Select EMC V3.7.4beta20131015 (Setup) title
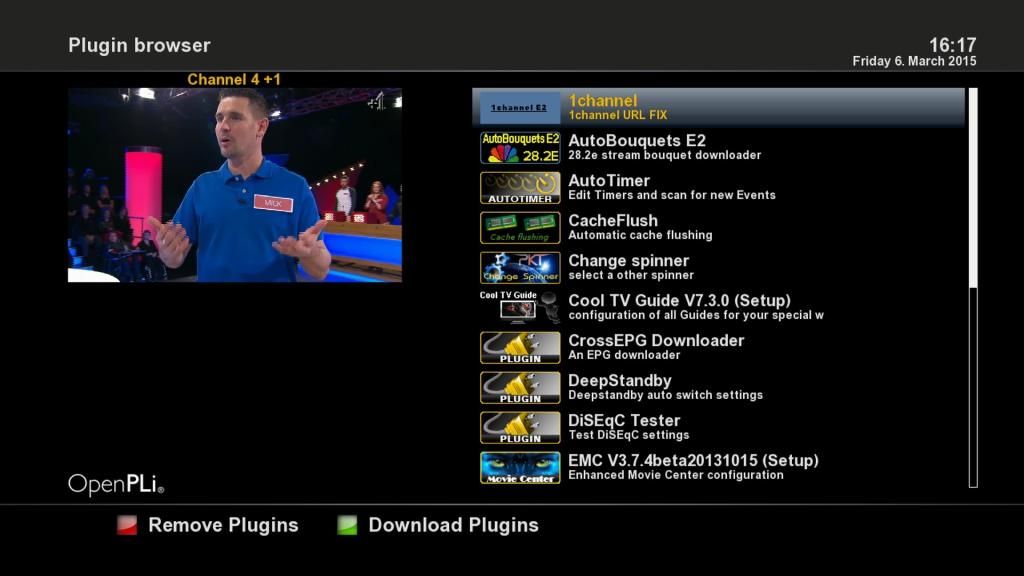The width and height of the screenshot is (1024, 576). 693,460
